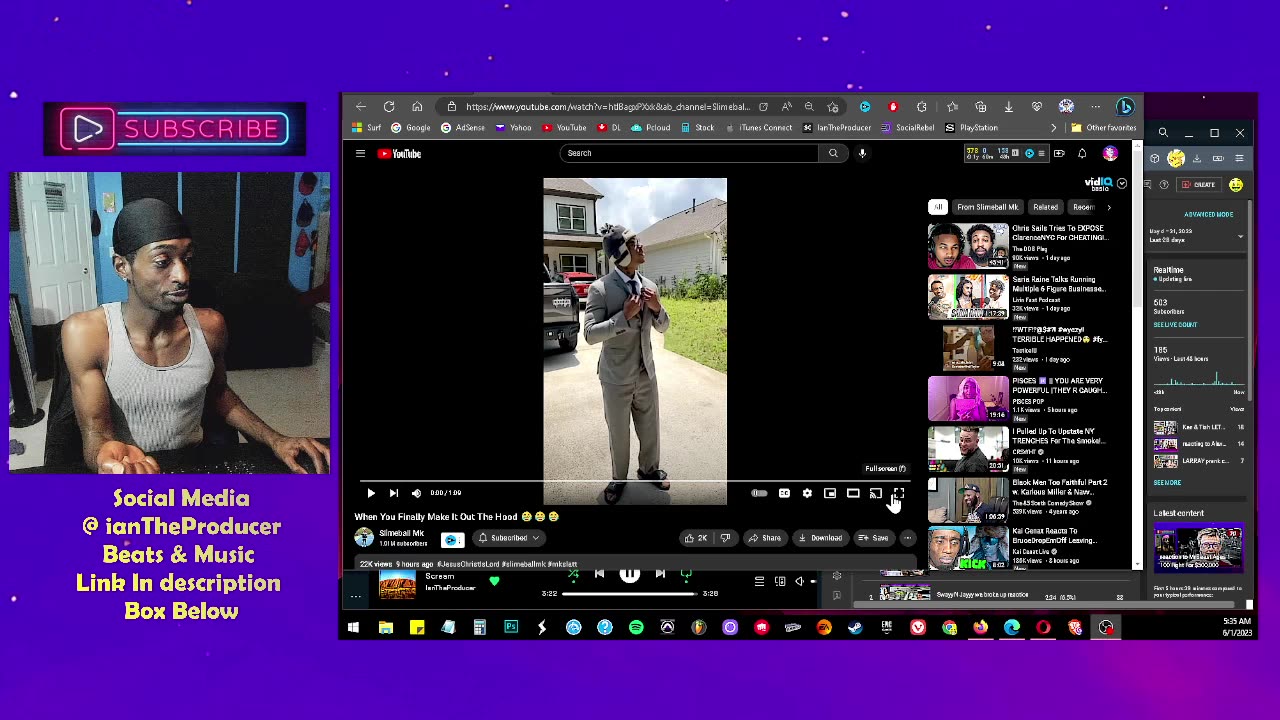Open the more actions ellipsis below video
Image resolution: width=1280 pixels, height=720 pixels.
(x=907, y=538)
